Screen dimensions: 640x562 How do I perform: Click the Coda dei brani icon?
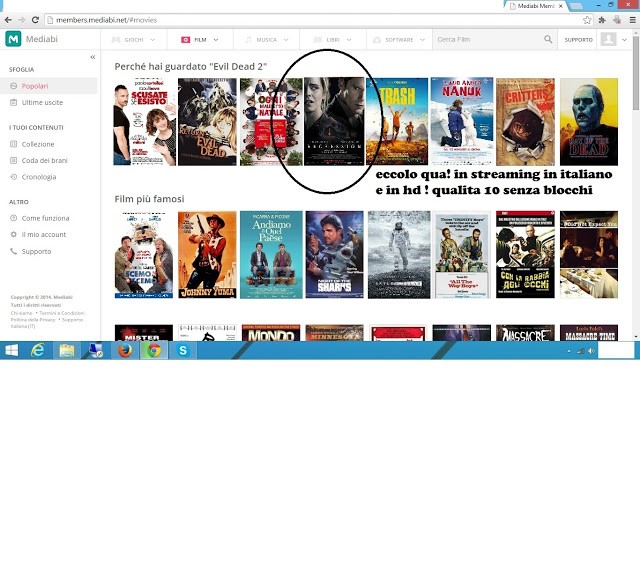13,160
